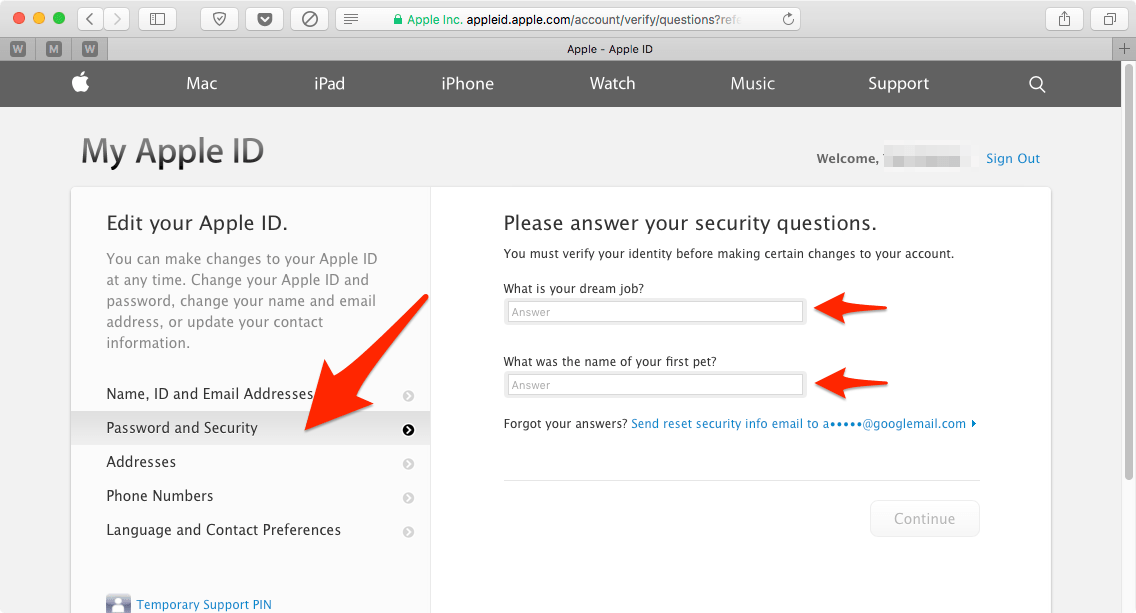Click the page vertical scrollbar

pyautogui.click(x=1128, y=272)
